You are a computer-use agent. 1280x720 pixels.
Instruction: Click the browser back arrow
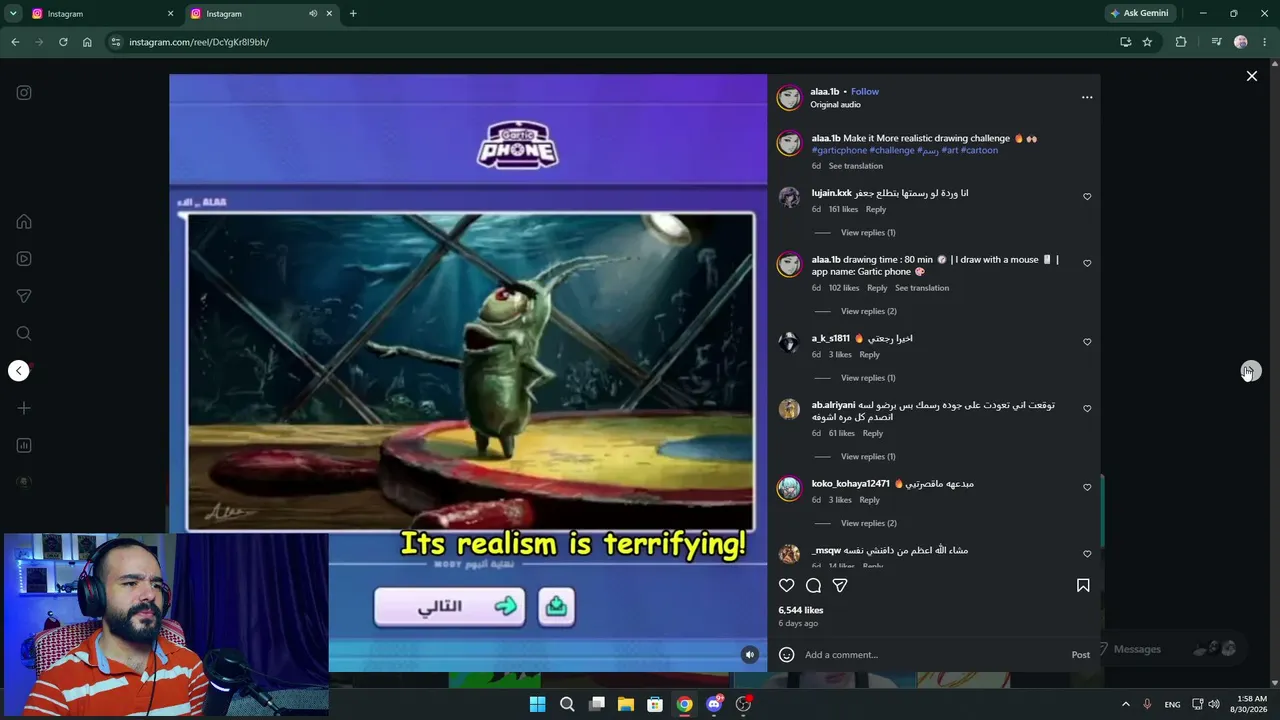pos(15,42)
